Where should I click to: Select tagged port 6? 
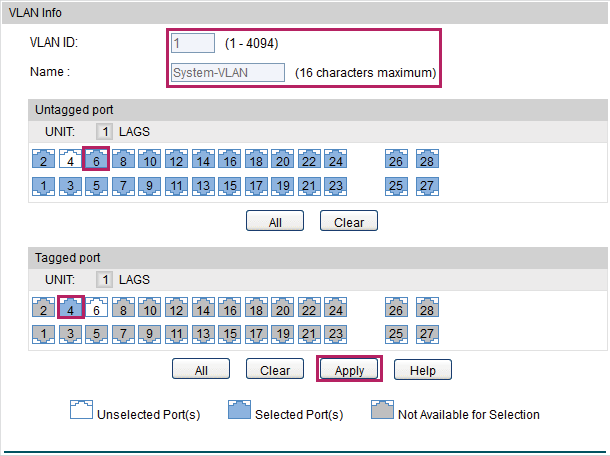point(96,307)
